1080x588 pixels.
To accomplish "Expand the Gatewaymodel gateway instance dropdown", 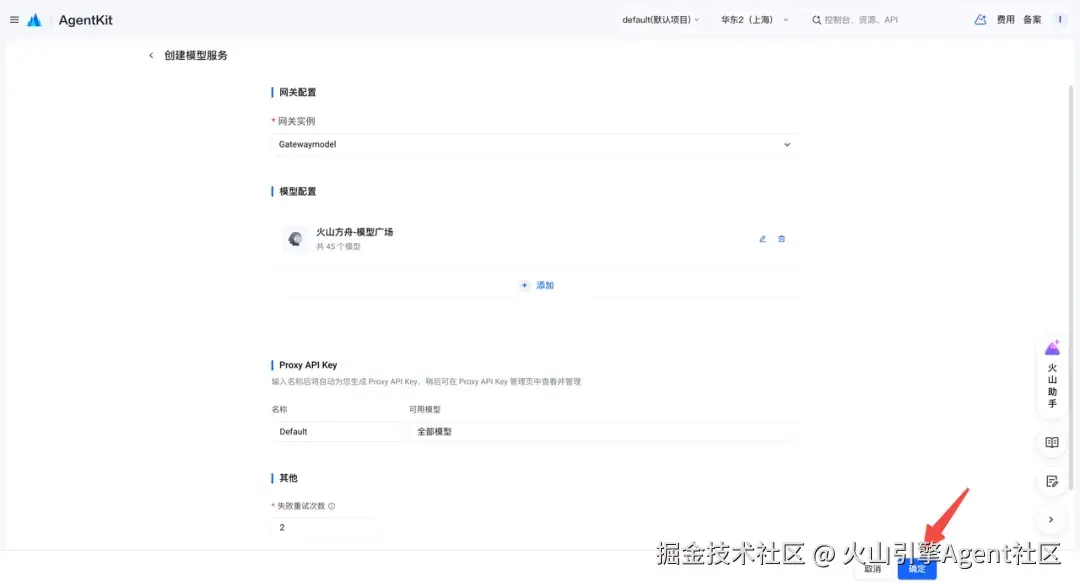I will pos(535,145).
